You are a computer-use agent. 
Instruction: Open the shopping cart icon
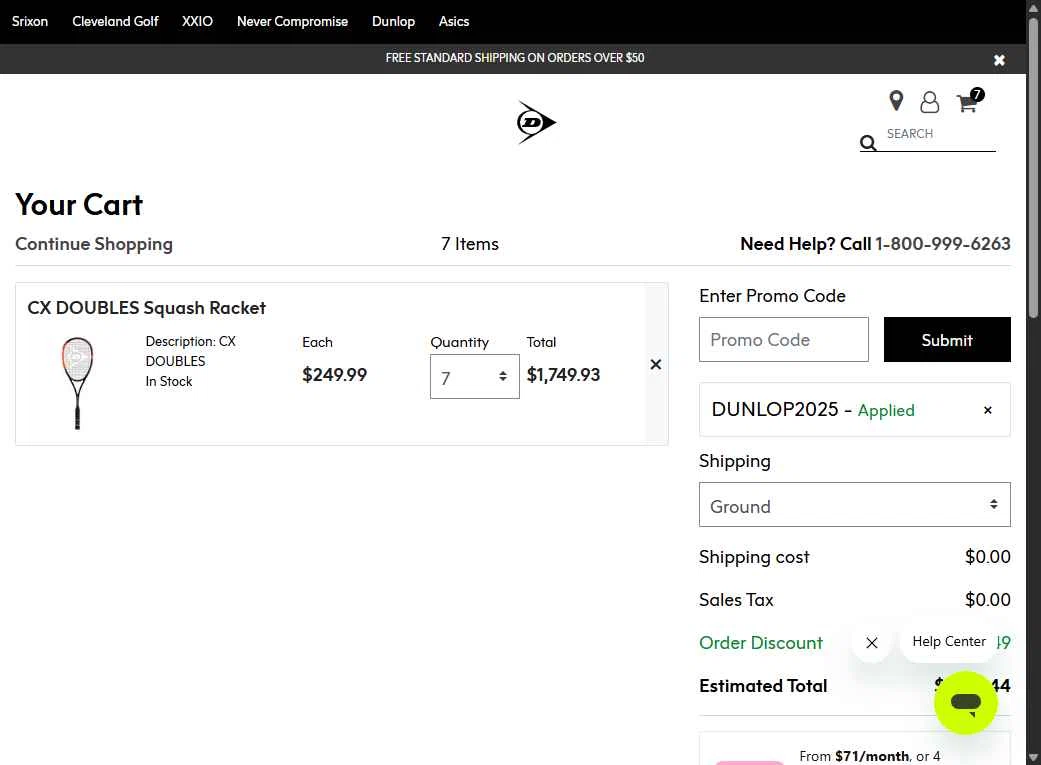968,101
